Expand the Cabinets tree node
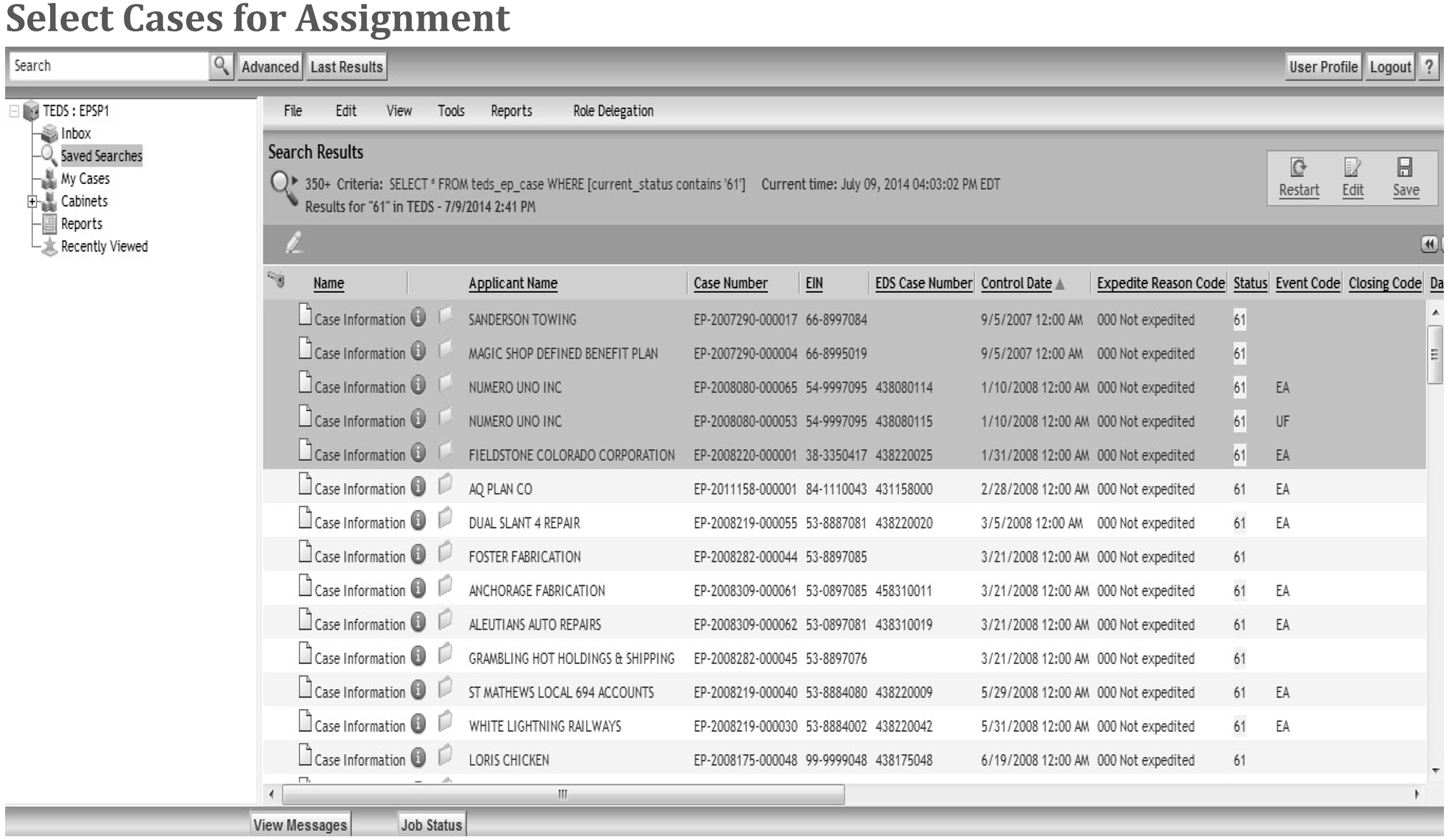The width and height of the screenshot is (1449, 840). tap(32, 202)
